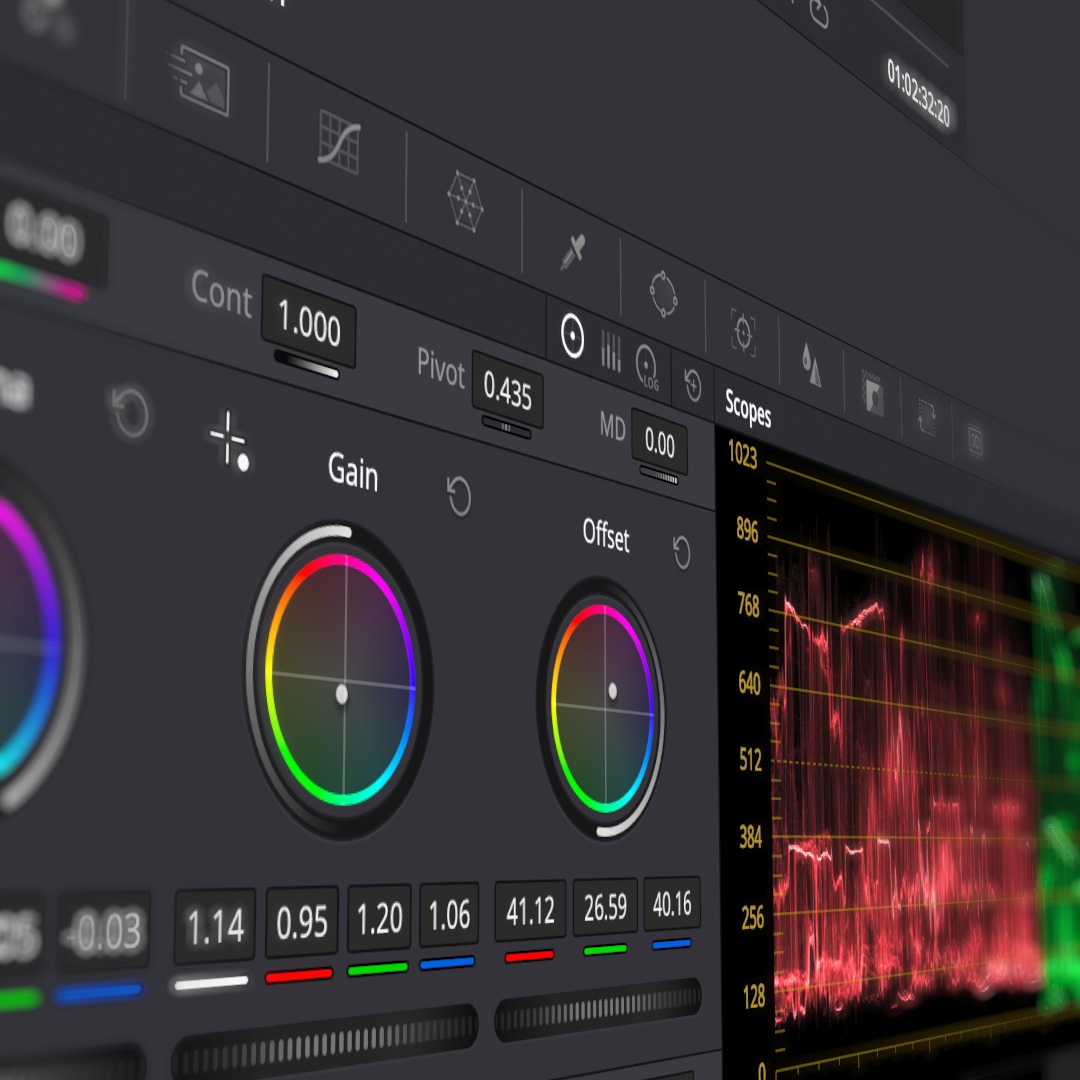Screen dimensions: 1080x1080
Task: Switch to Log wheels mode
Action: click(647, 367)
